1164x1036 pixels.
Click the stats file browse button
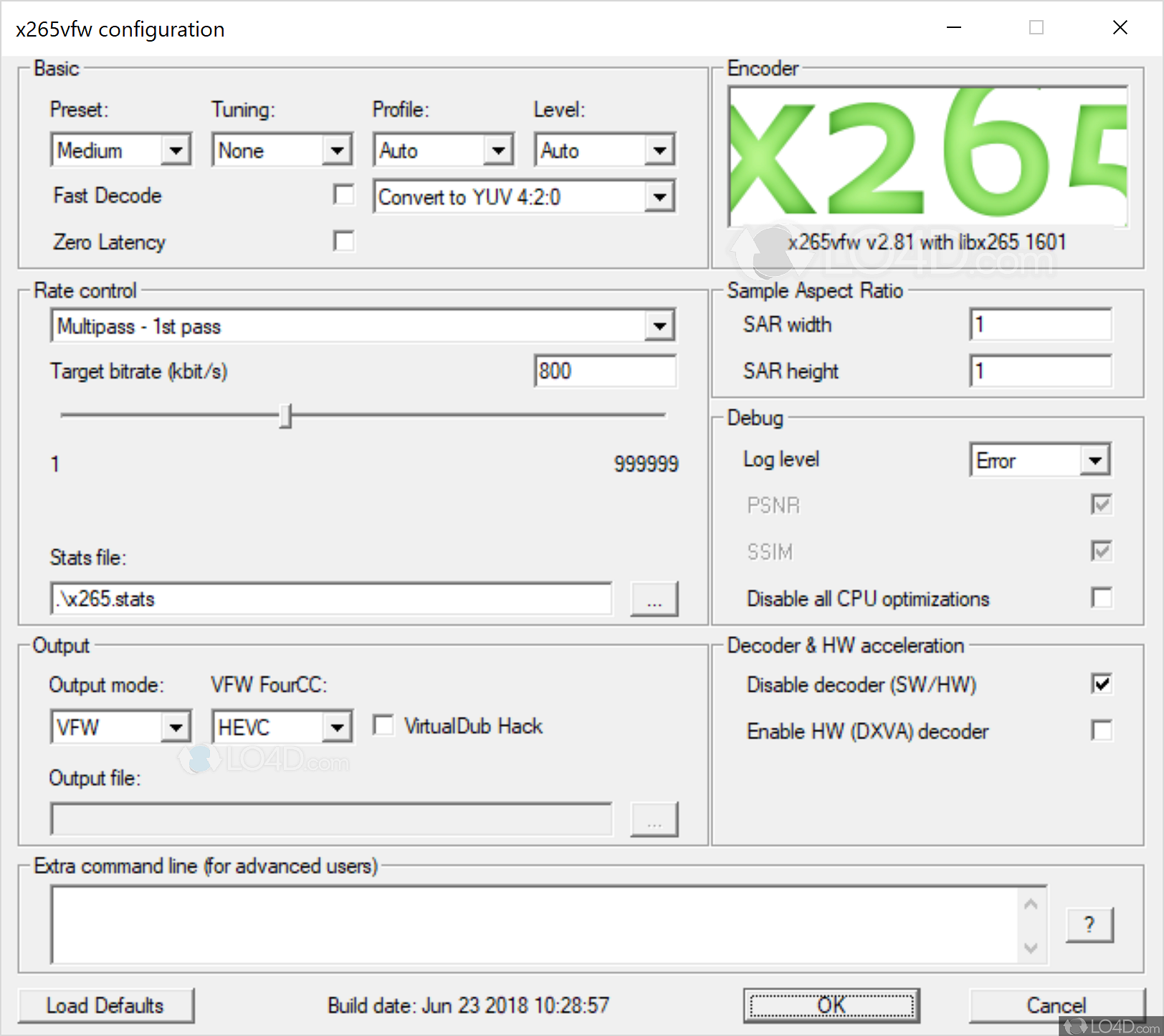click(654, 599)
